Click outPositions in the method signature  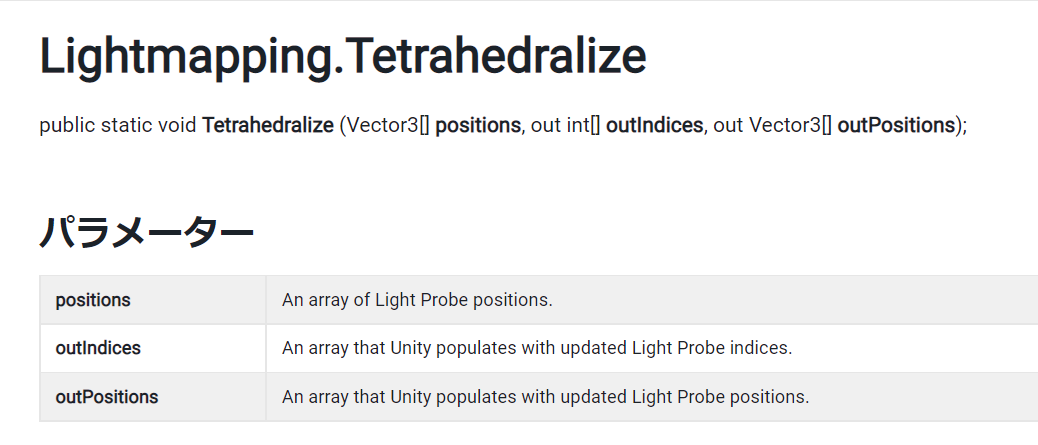point(896,124)
